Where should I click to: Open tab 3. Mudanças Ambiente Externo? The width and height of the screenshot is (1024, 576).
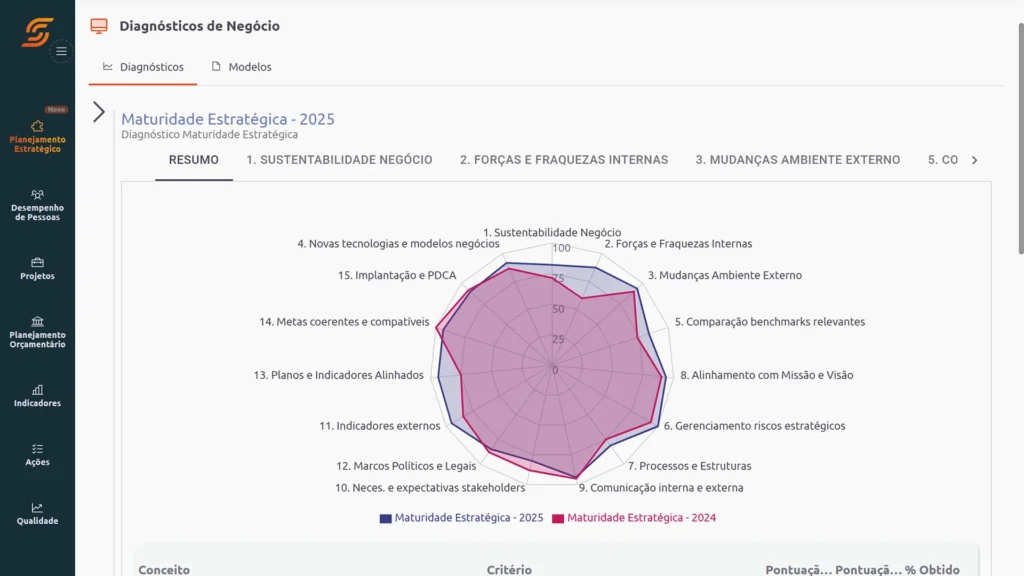point(798,160)
